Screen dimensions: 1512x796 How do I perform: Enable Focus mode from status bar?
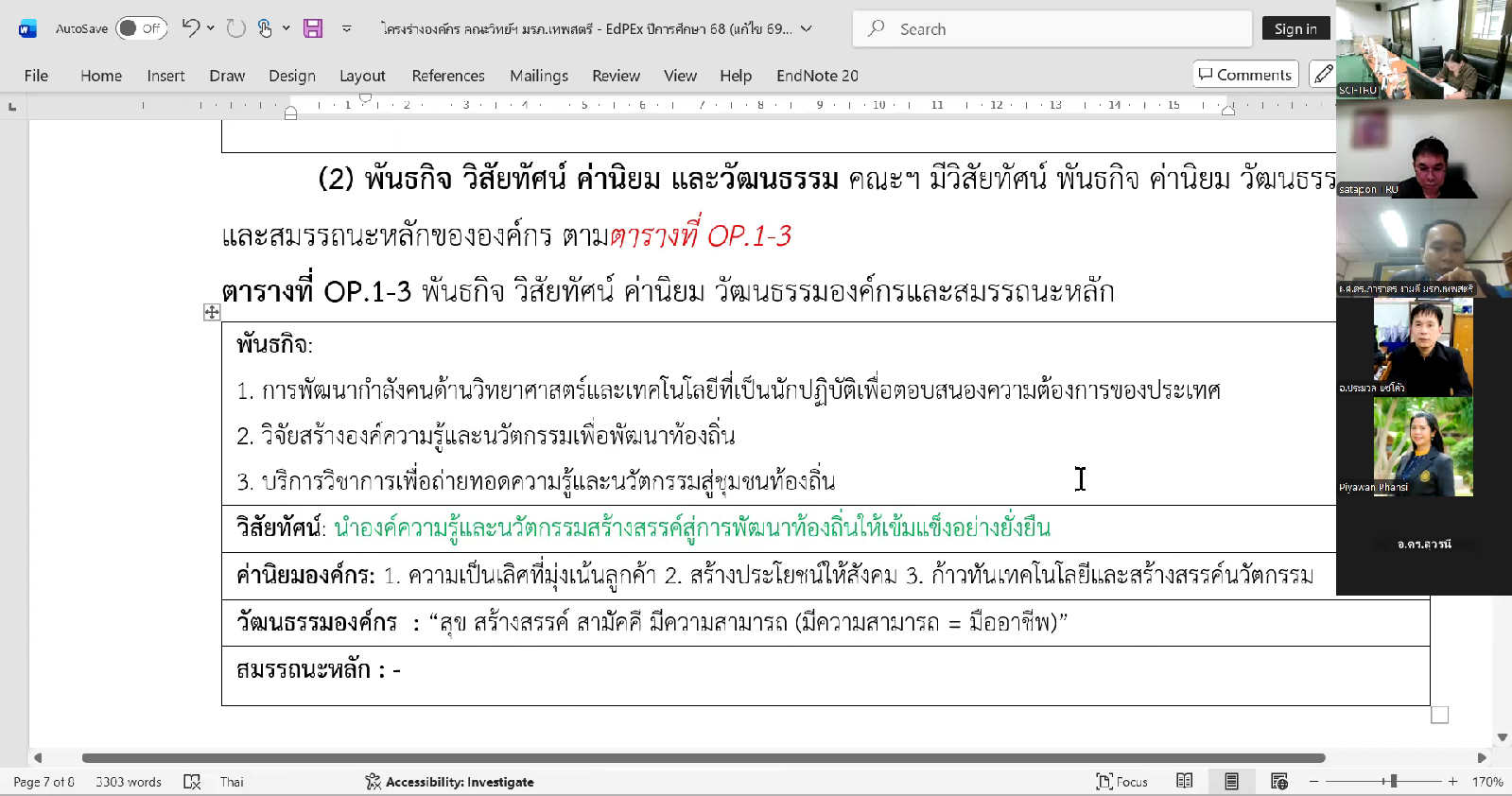pyautogui.click(x=1121, y=782)
